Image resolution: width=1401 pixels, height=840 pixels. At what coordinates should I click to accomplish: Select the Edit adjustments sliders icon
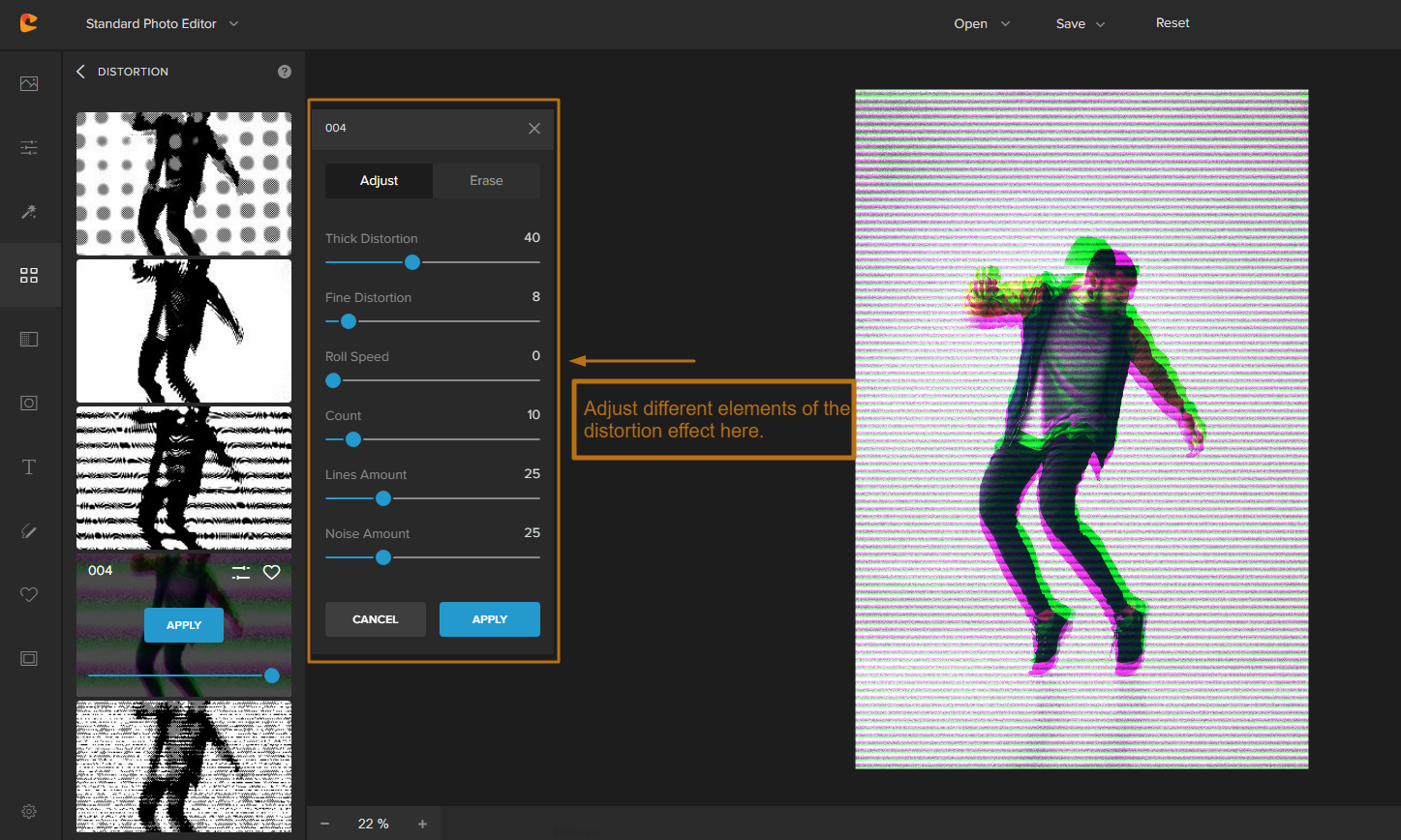[29, 148]
